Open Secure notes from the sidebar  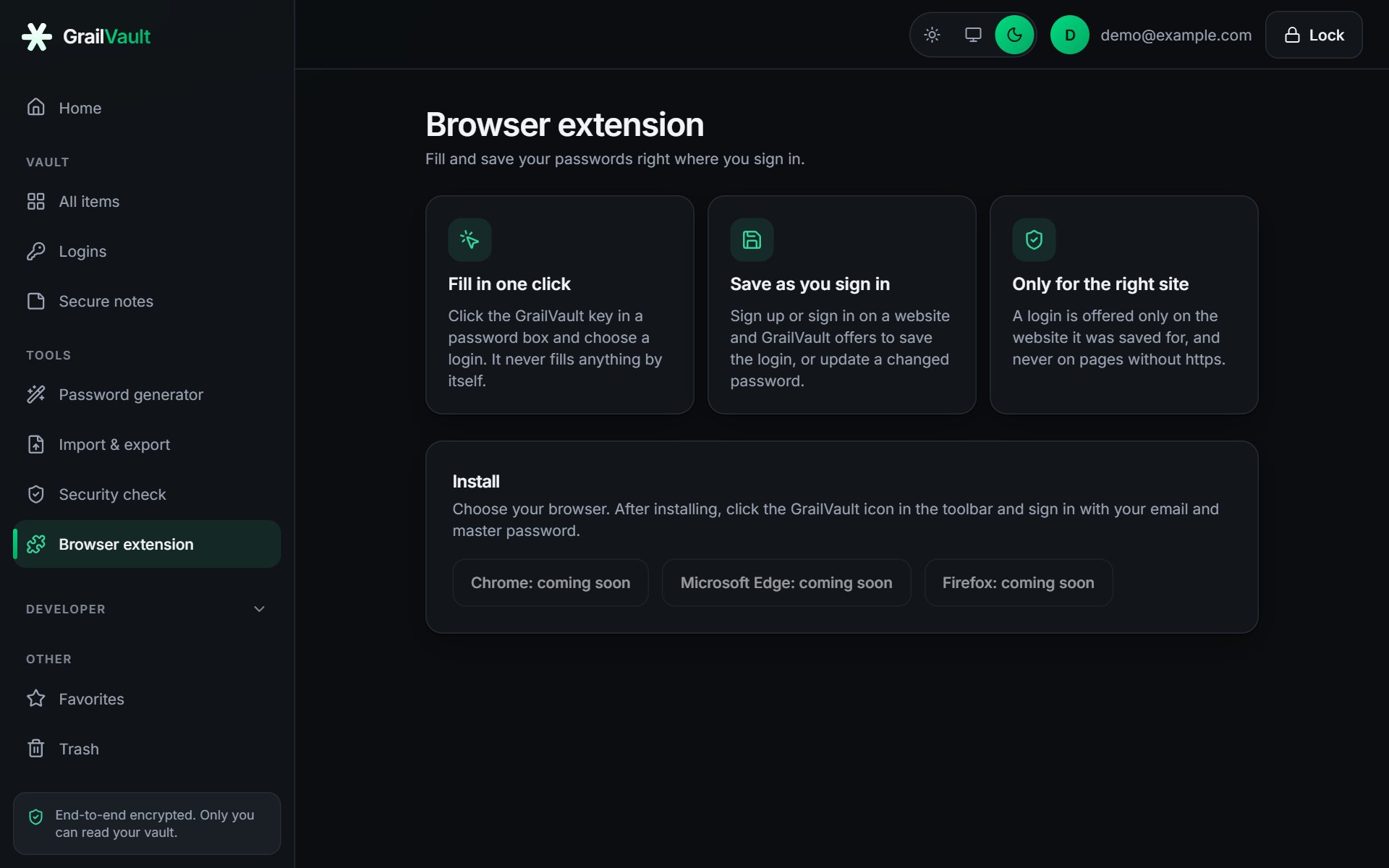147,301
